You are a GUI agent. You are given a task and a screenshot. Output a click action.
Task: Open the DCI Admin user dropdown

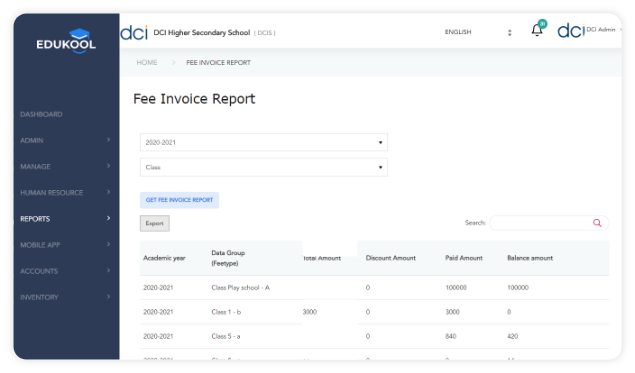click(x=603, y=30)
